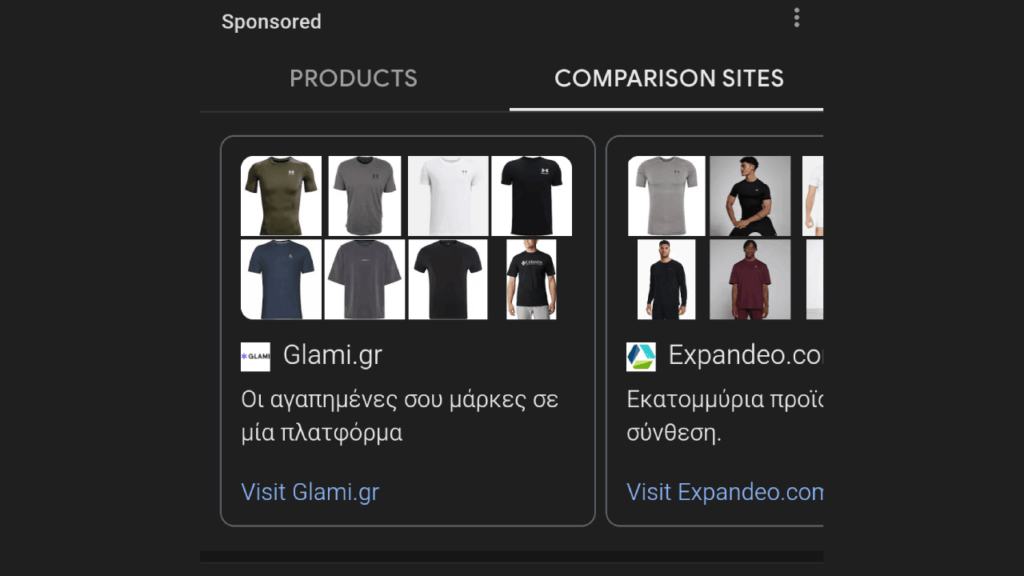Select the white Under Armour tee thumbnail
This screenshot has height=576, width=1024.
[448, 195]
